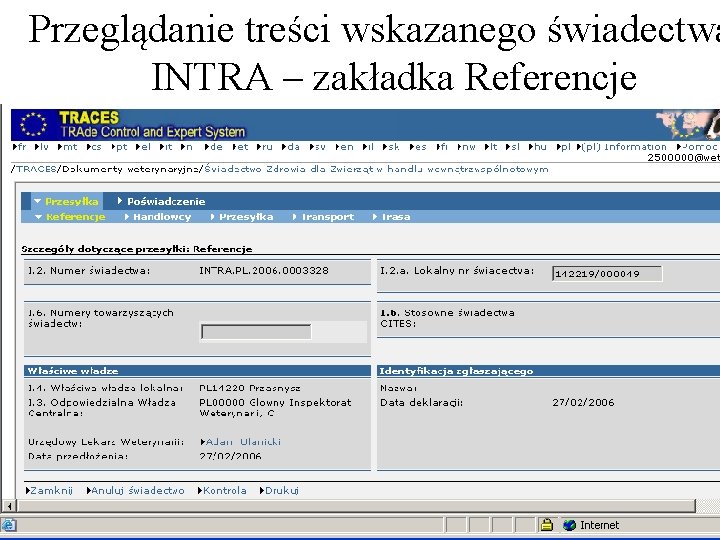Open the Kontrola link
The width and height of the screenshot is (720, 540).
click(222, 490)
